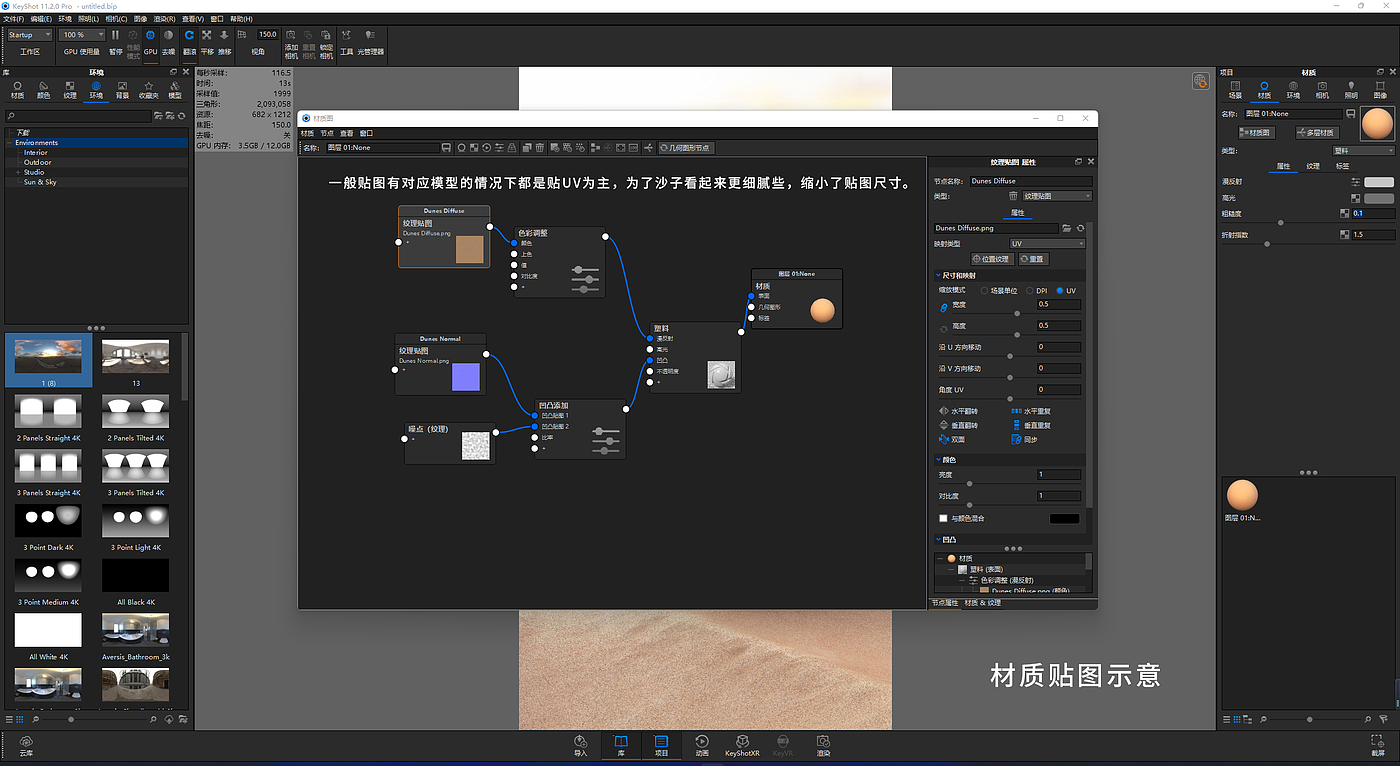Click the 多层材质 button
The width and height of the screenshot is (1400, 766).
pos(1315,132)
